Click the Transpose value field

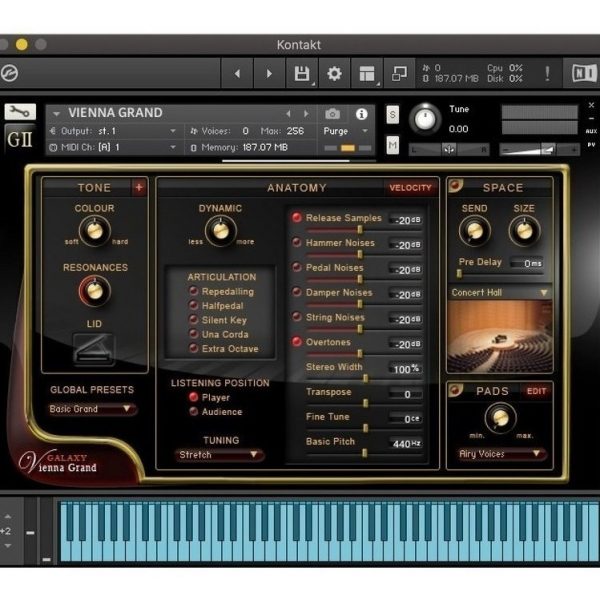point(406,394)
